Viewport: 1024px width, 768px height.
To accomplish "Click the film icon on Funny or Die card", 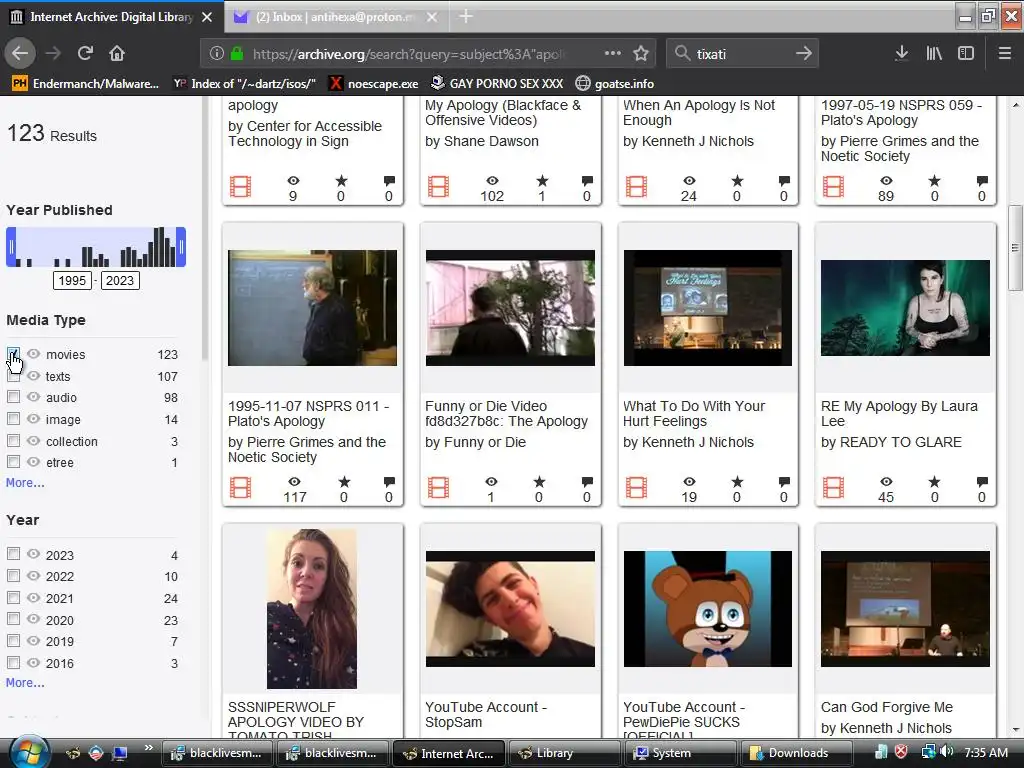I will click(x=438, y=488).
